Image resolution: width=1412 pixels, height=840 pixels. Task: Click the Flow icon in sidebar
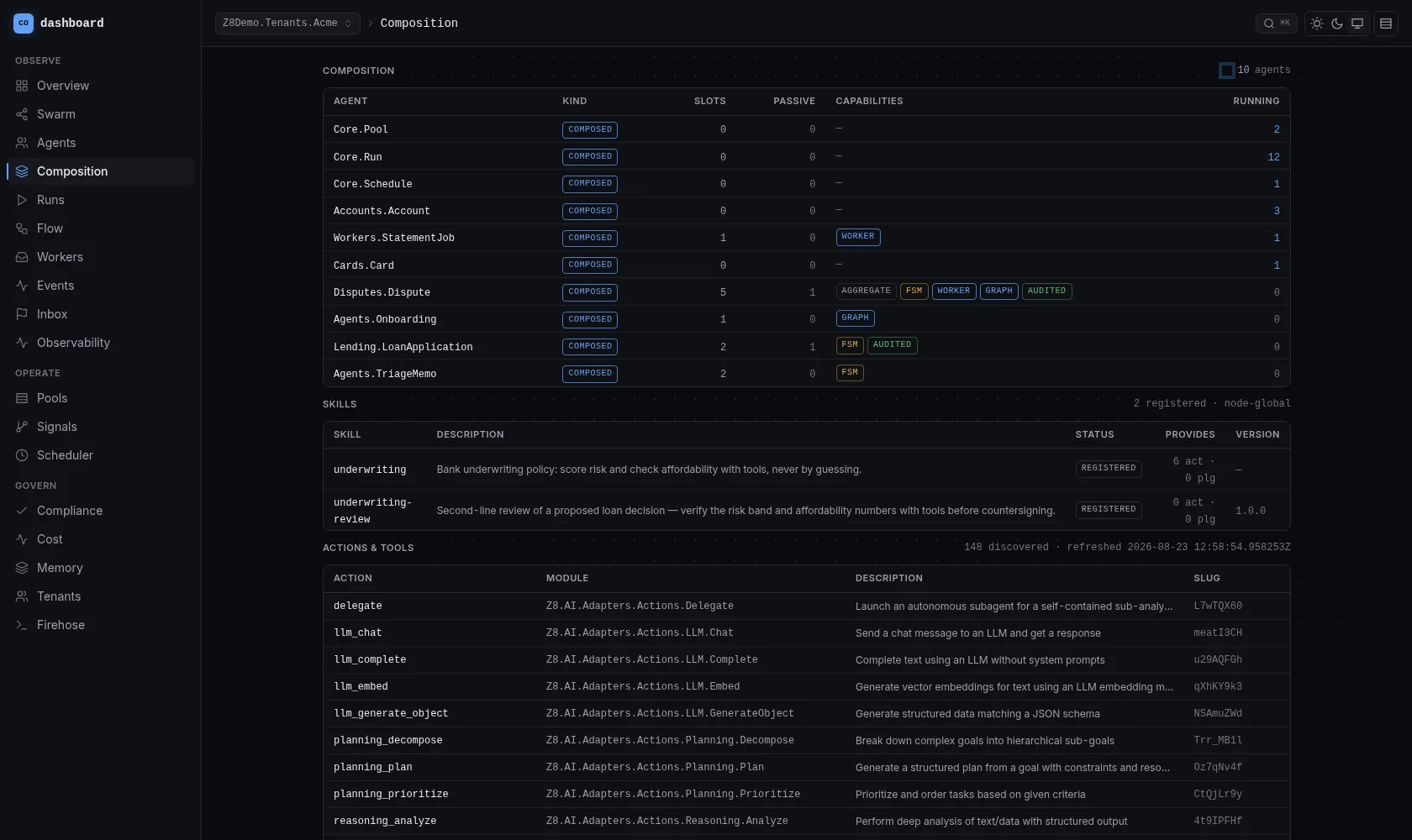pyautogui.click(x=22, y=228)
